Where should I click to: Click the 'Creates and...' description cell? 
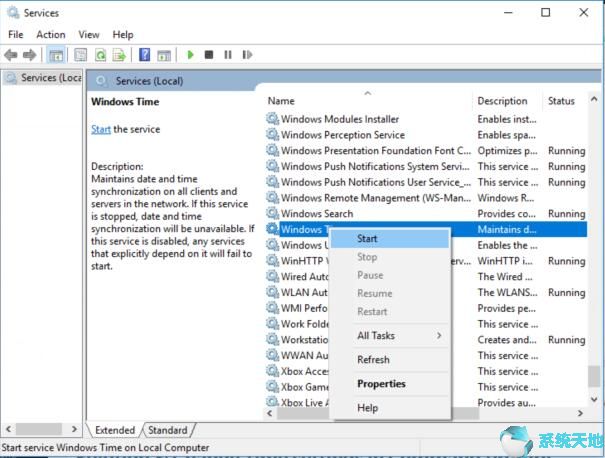507,340
